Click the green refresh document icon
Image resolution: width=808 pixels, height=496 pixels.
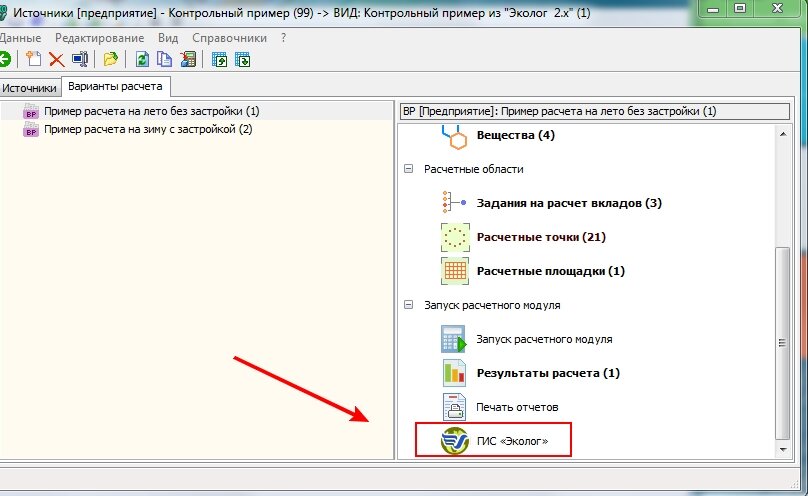tap(142, 59)
